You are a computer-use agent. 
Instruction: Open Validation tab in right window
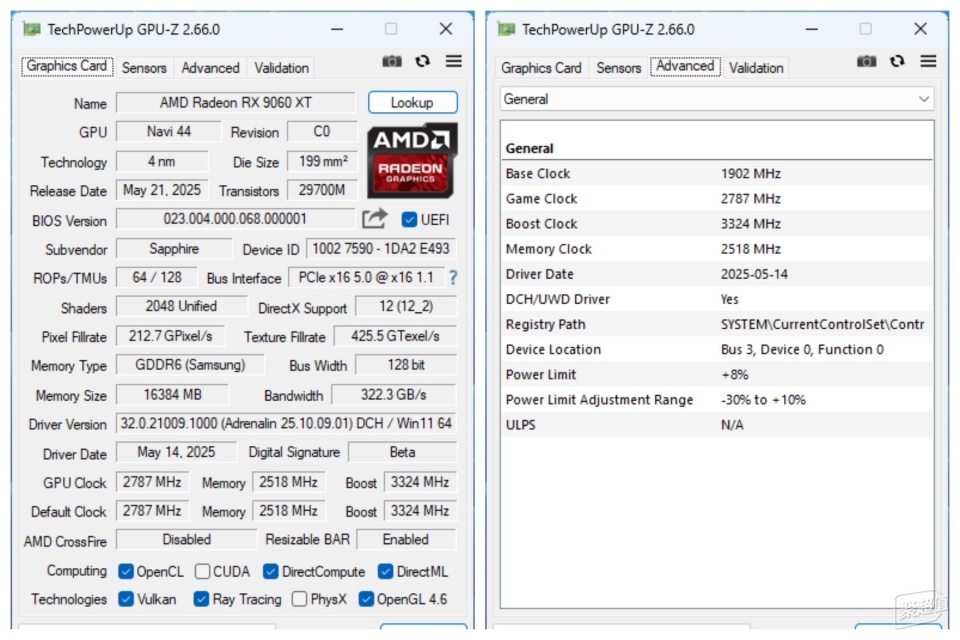756,68
